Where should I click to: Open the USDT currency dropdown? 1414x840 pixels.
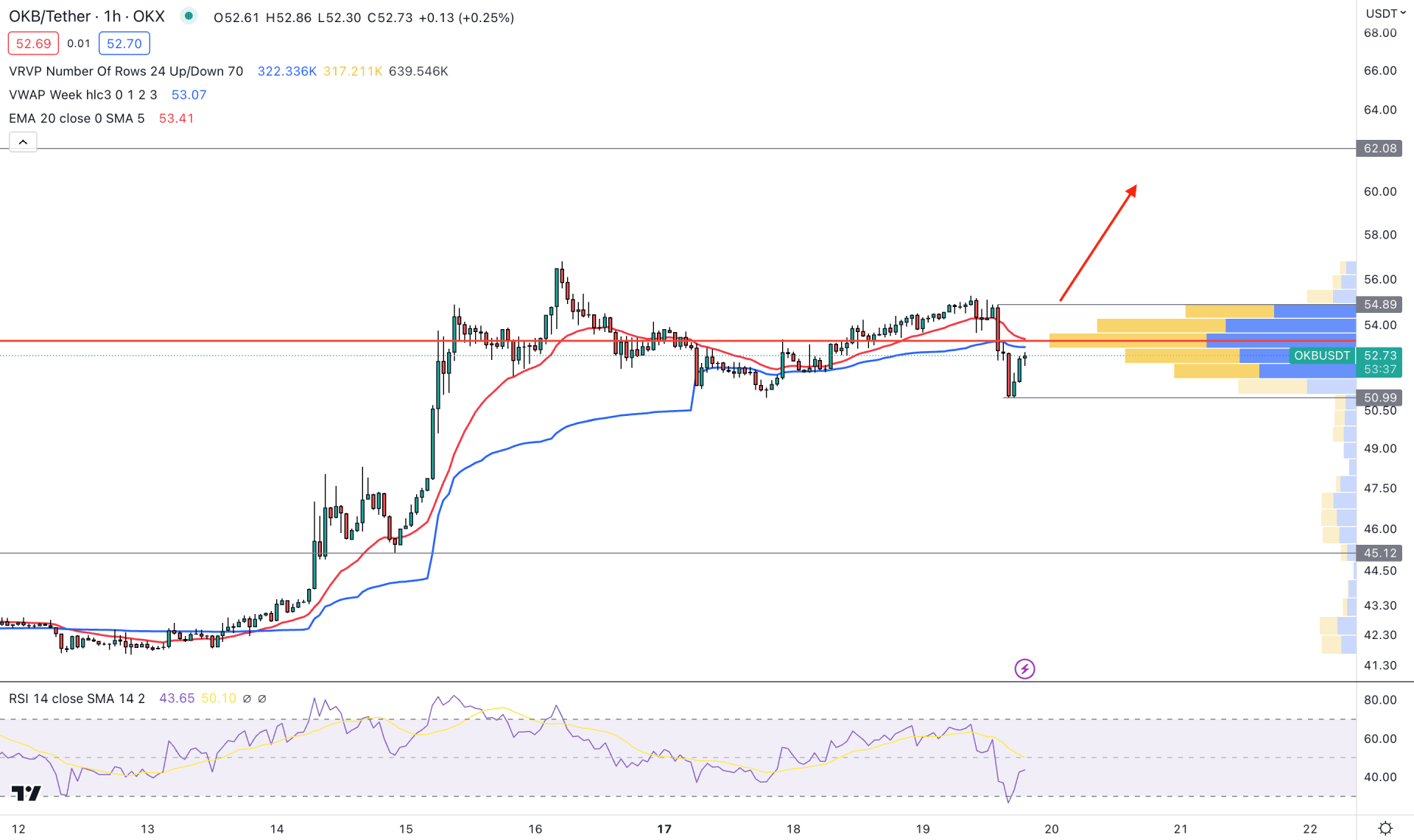(x=1385, y=13)
